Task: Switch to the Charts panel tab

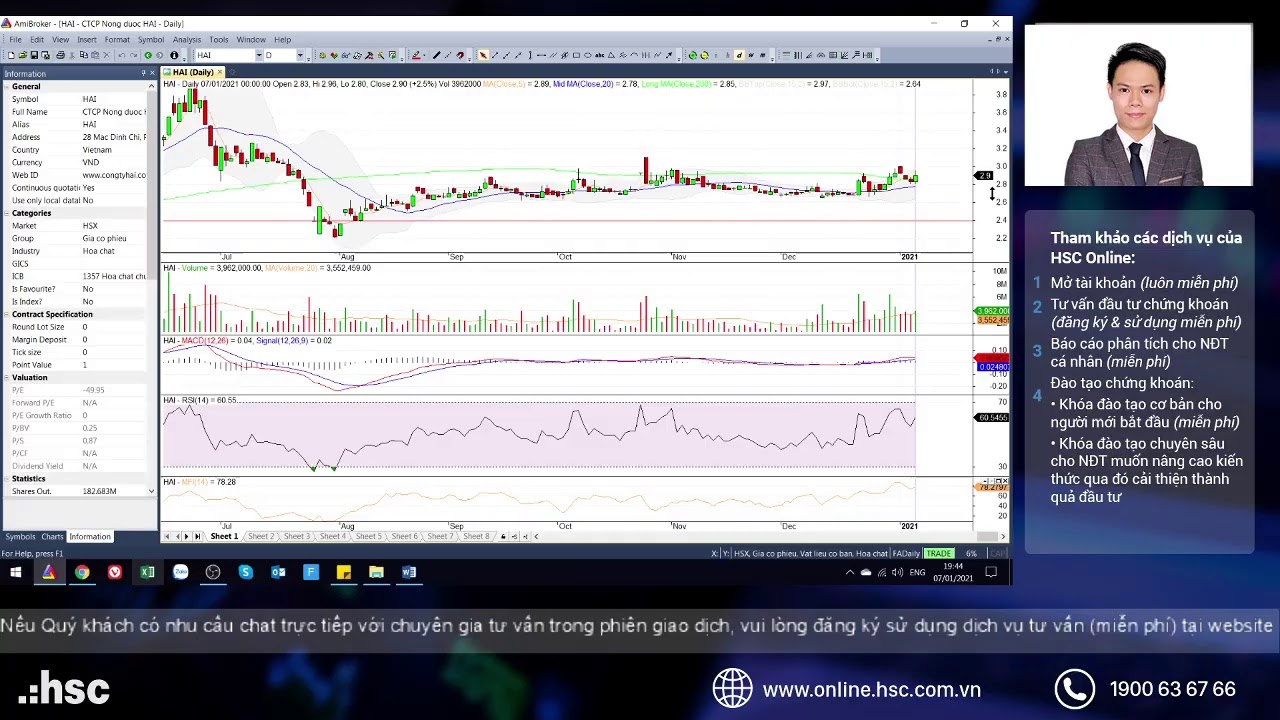Action: [52, 537]
